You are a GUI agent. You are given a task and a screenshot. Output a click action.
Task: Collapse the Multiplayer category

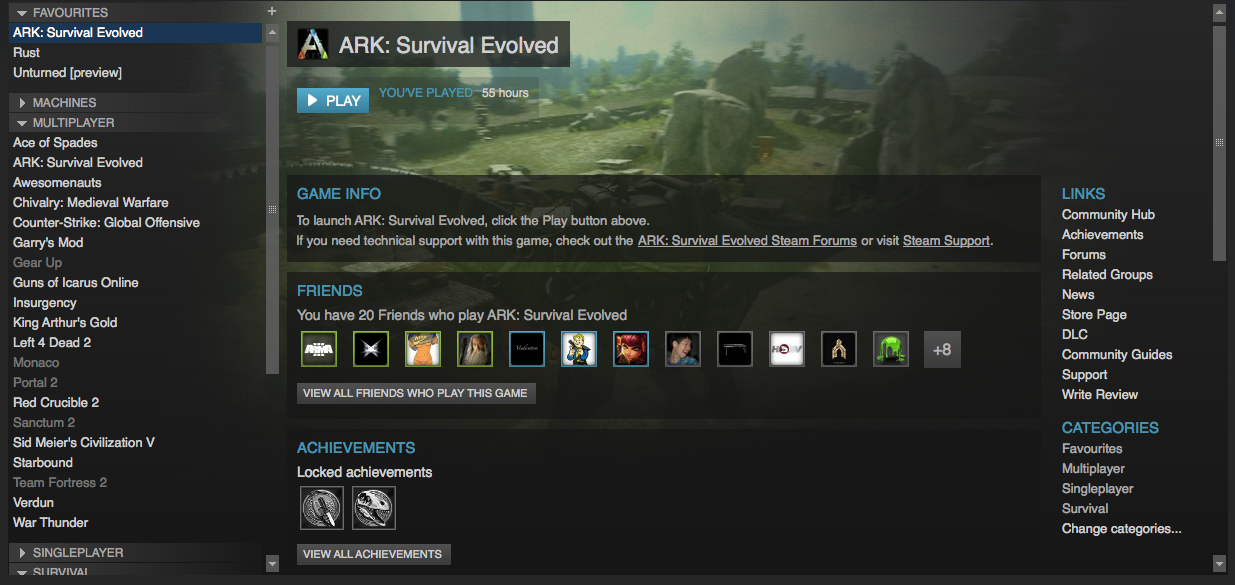(22, 123)
